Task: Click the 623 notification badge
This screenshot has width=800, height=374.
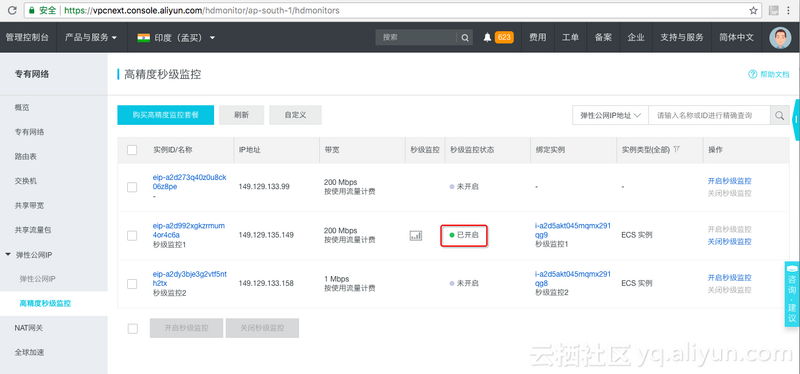Action: click(x=504, y=37)
